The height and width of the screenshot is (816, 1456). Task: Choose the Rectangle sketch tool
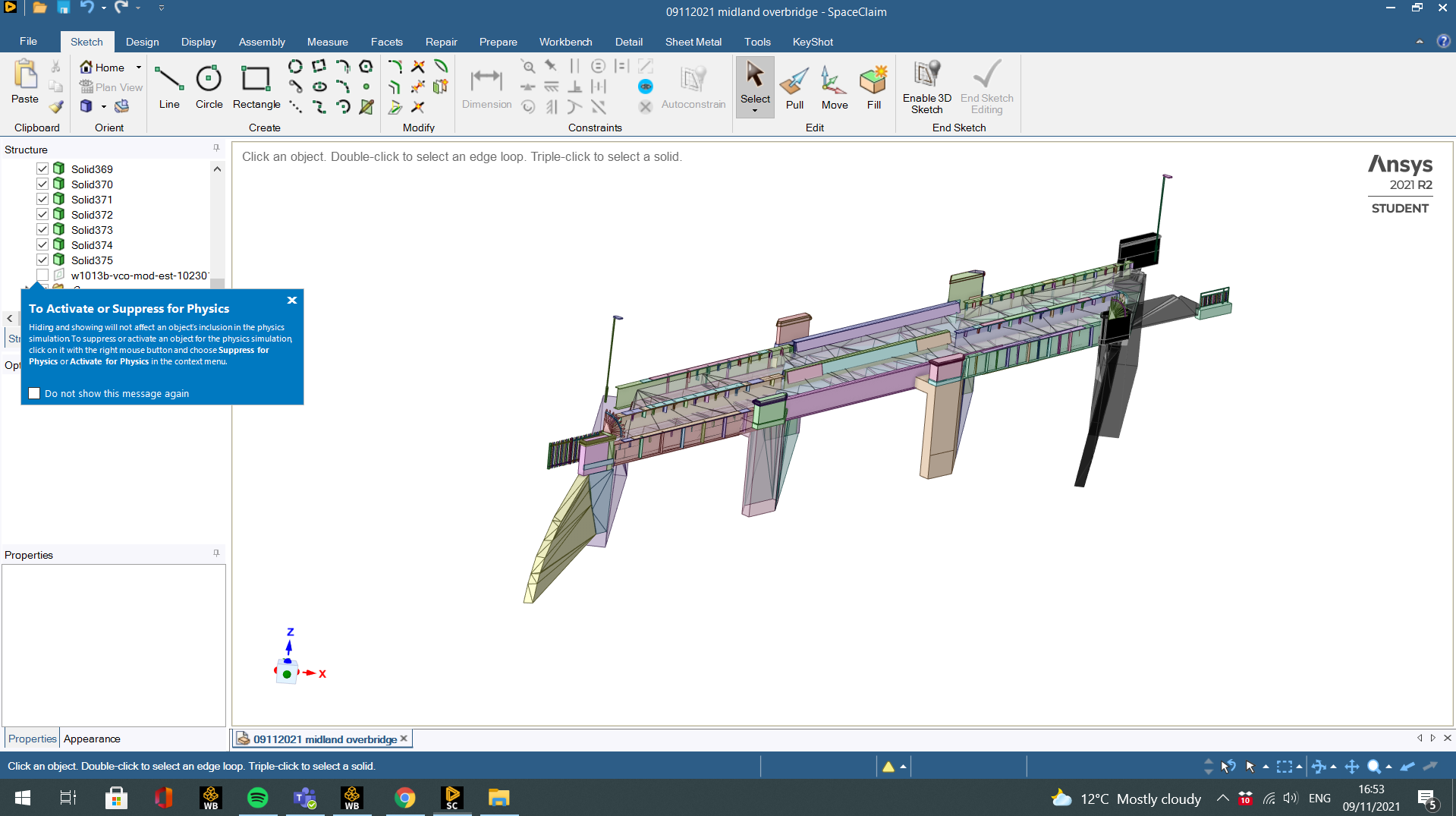pos(256,86)
